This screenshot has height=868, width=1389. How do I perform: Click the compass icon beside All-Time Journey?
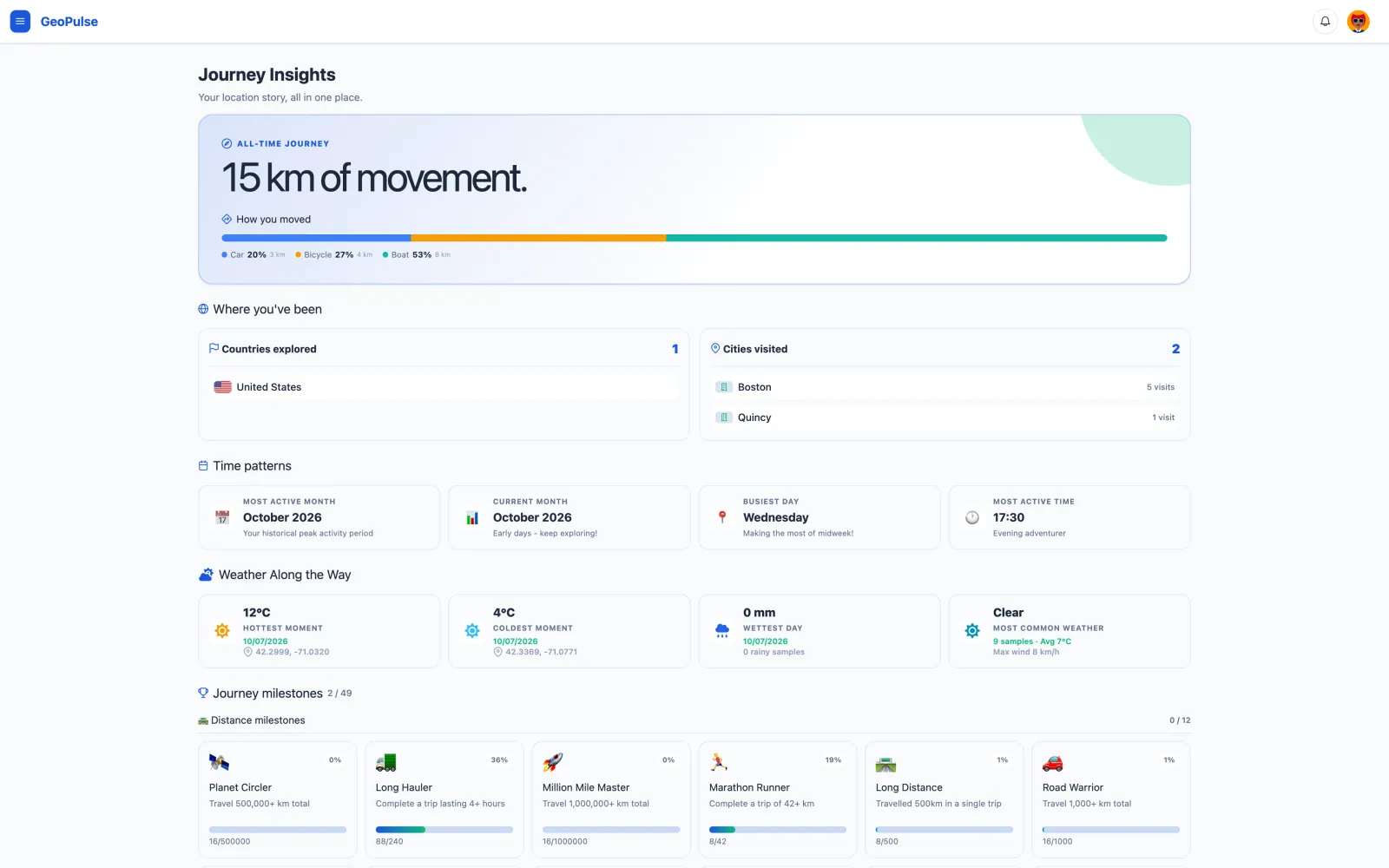227,144
